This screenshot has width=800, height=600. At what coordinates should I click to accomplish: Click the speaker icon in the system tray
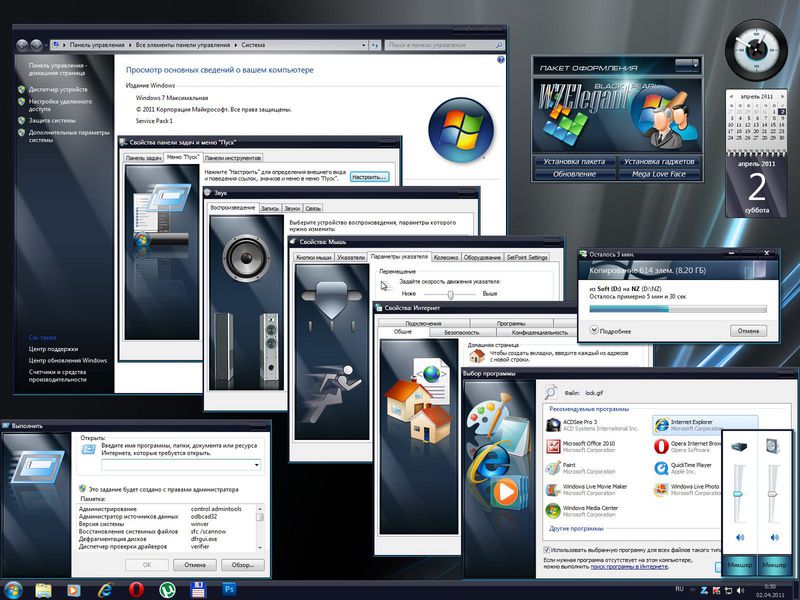click(x=740, y=591)
